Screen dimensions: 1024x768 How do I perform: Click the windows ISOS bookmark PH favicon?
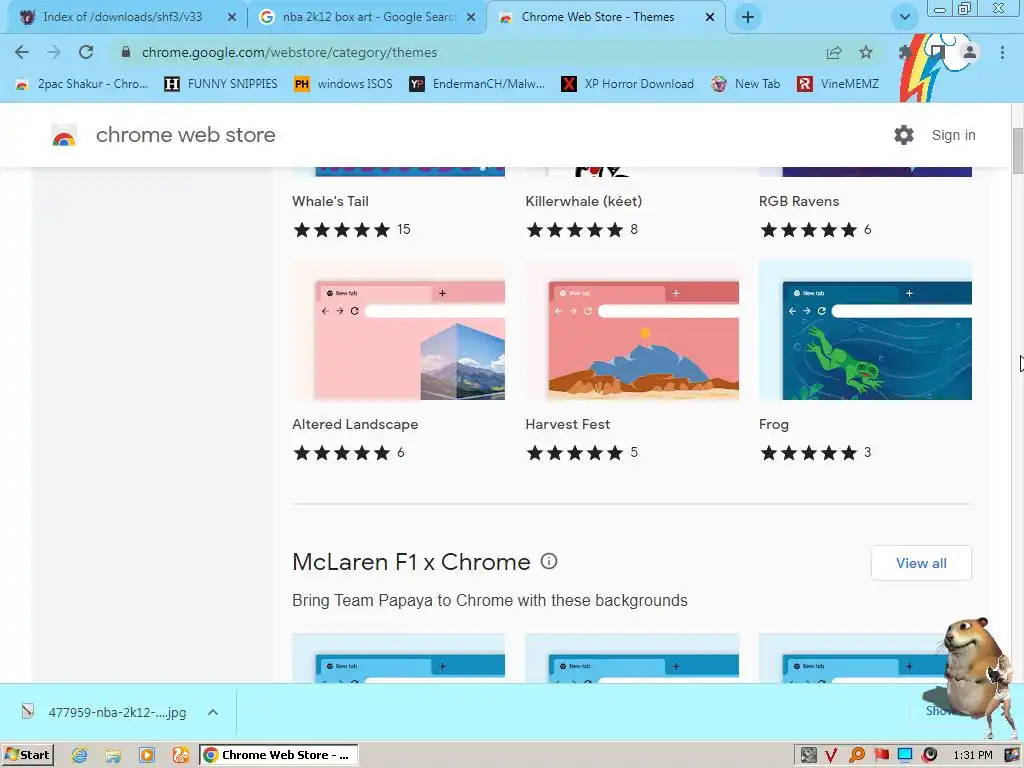(x=301, y=84)
